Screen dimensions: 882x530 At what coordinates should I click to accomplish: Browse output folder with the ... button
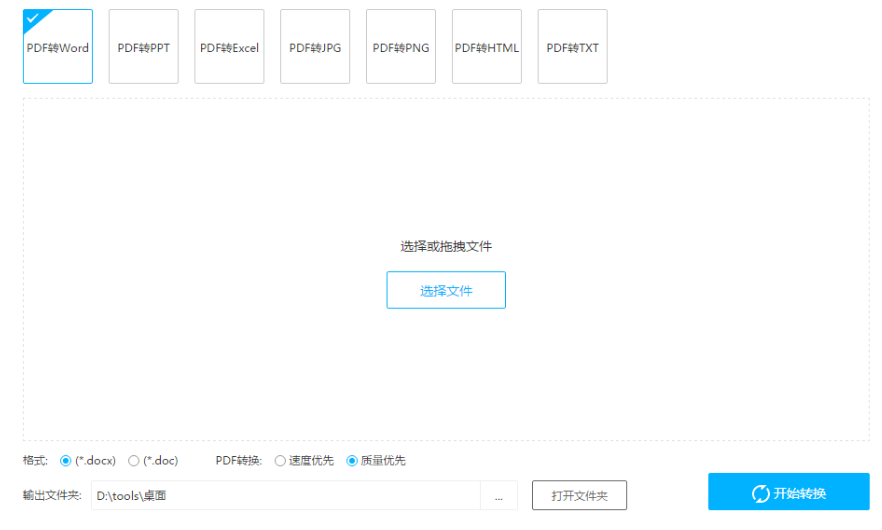click(x=499, y=496)
